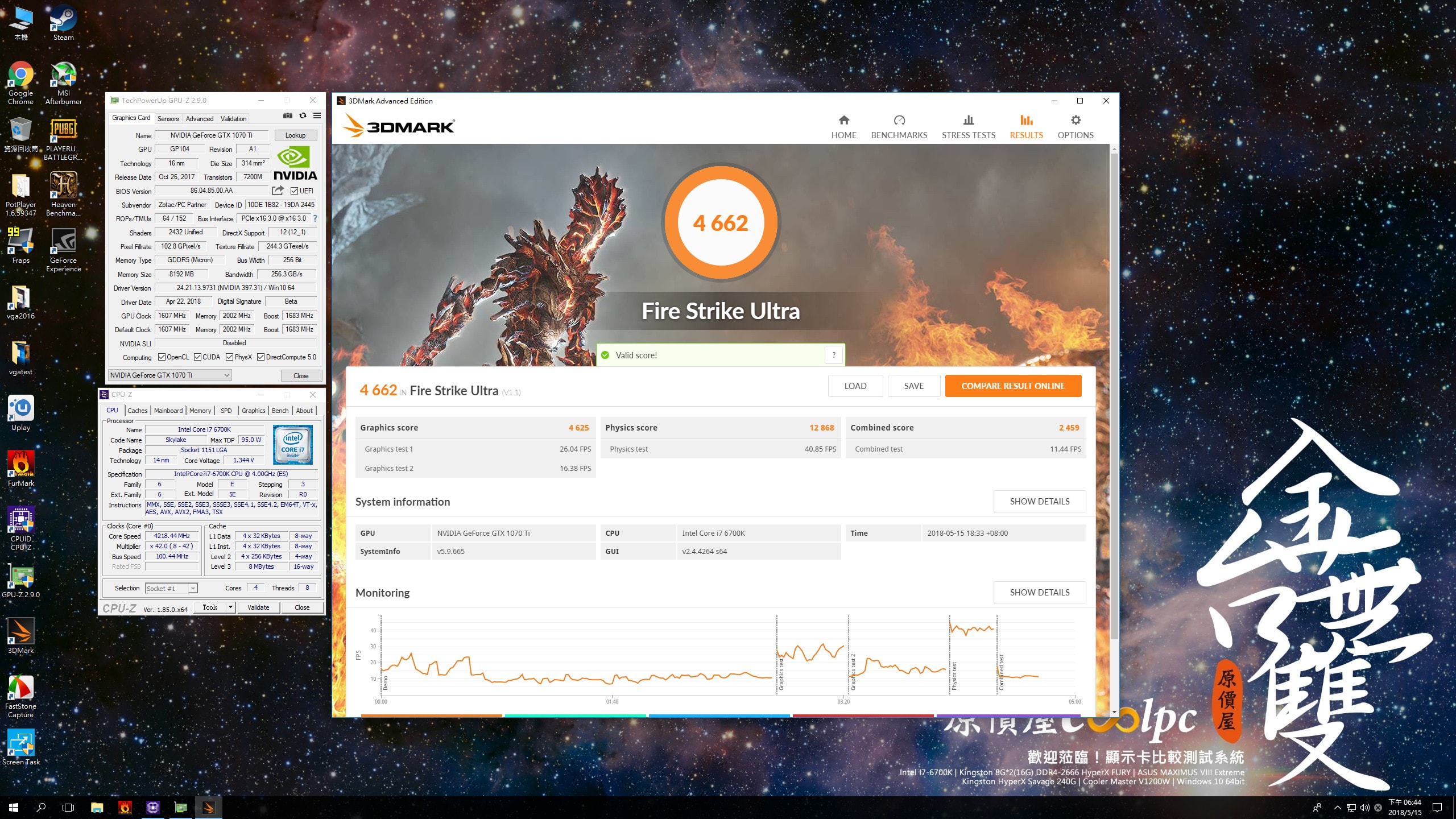This screenshot has height=819, width=1456.
Task: Open the CPU-Z Caches tab
Action: click(137, 411)
